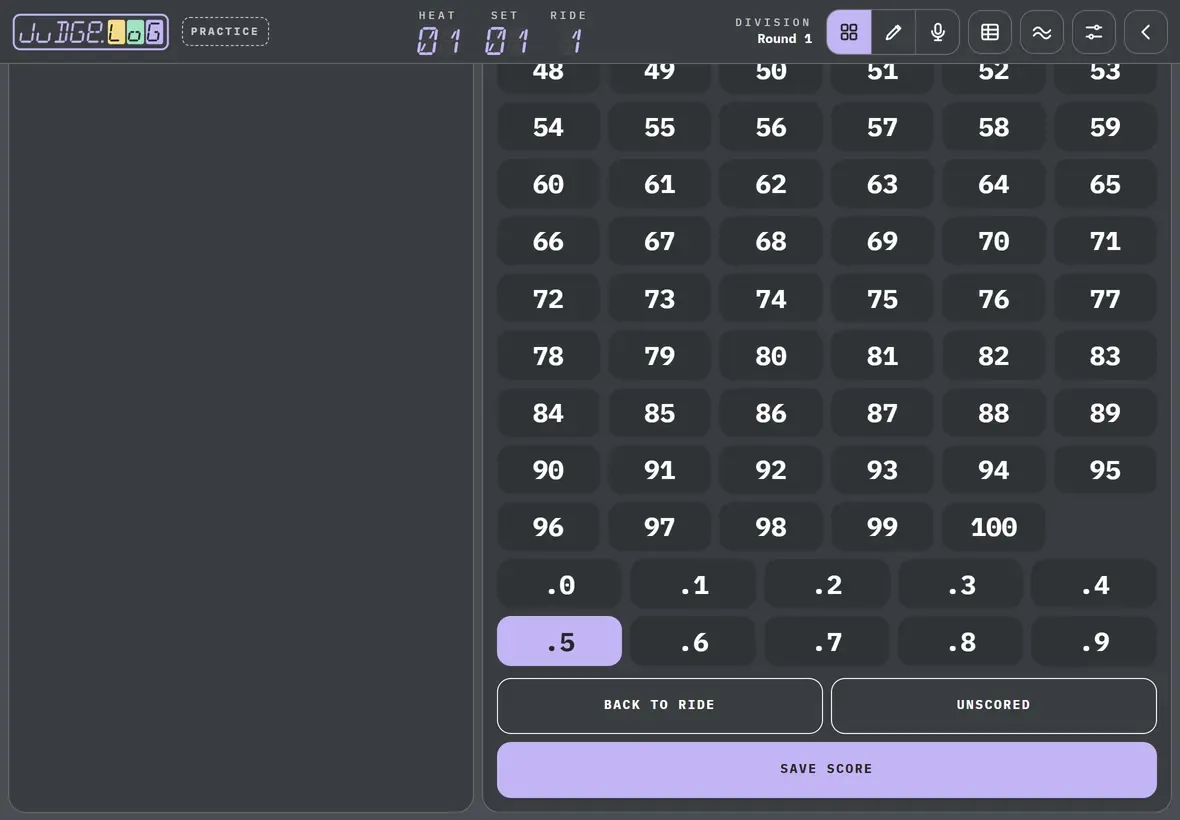1180x820 pixels.
Task: Pick score 84
Action: point(548,412)
